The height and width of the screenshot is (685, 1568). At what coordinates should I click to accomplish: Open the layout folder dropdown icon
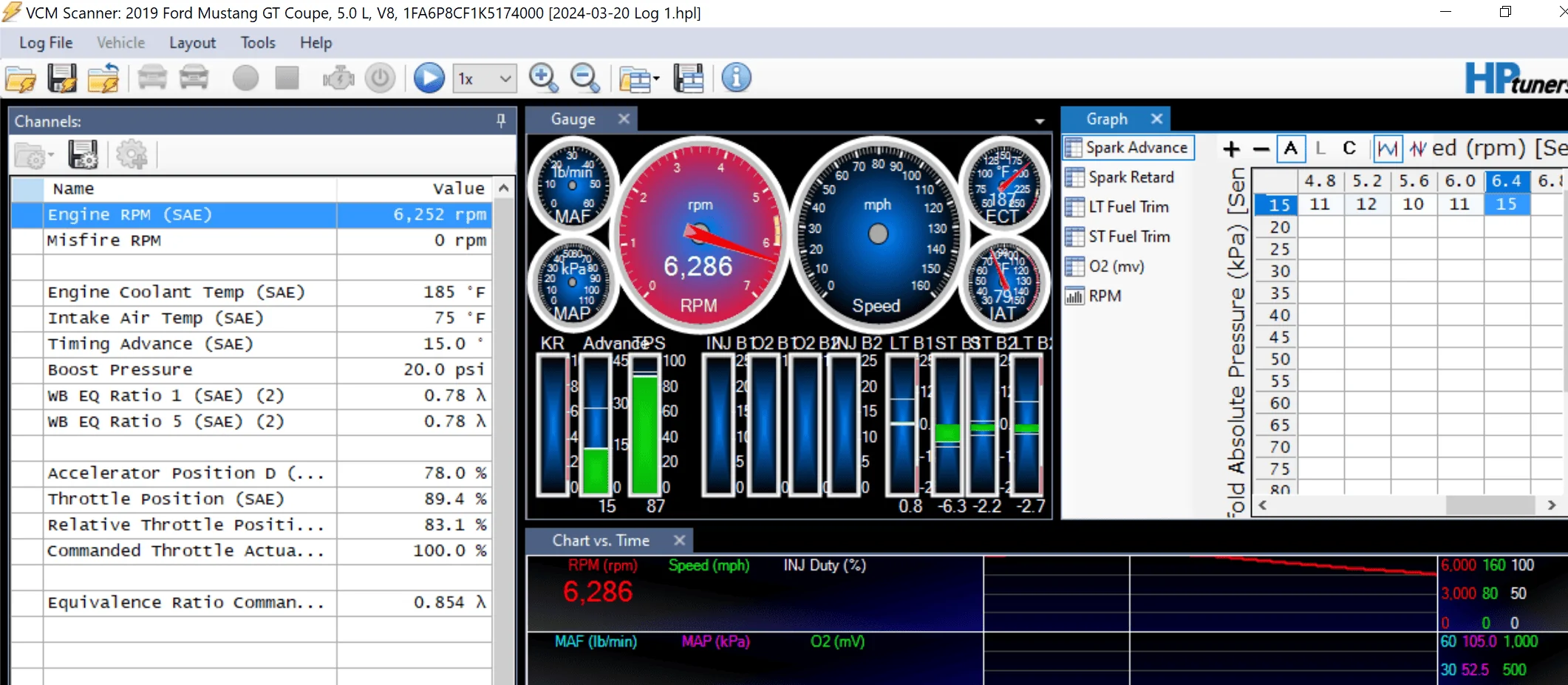[x=638, y=78]
